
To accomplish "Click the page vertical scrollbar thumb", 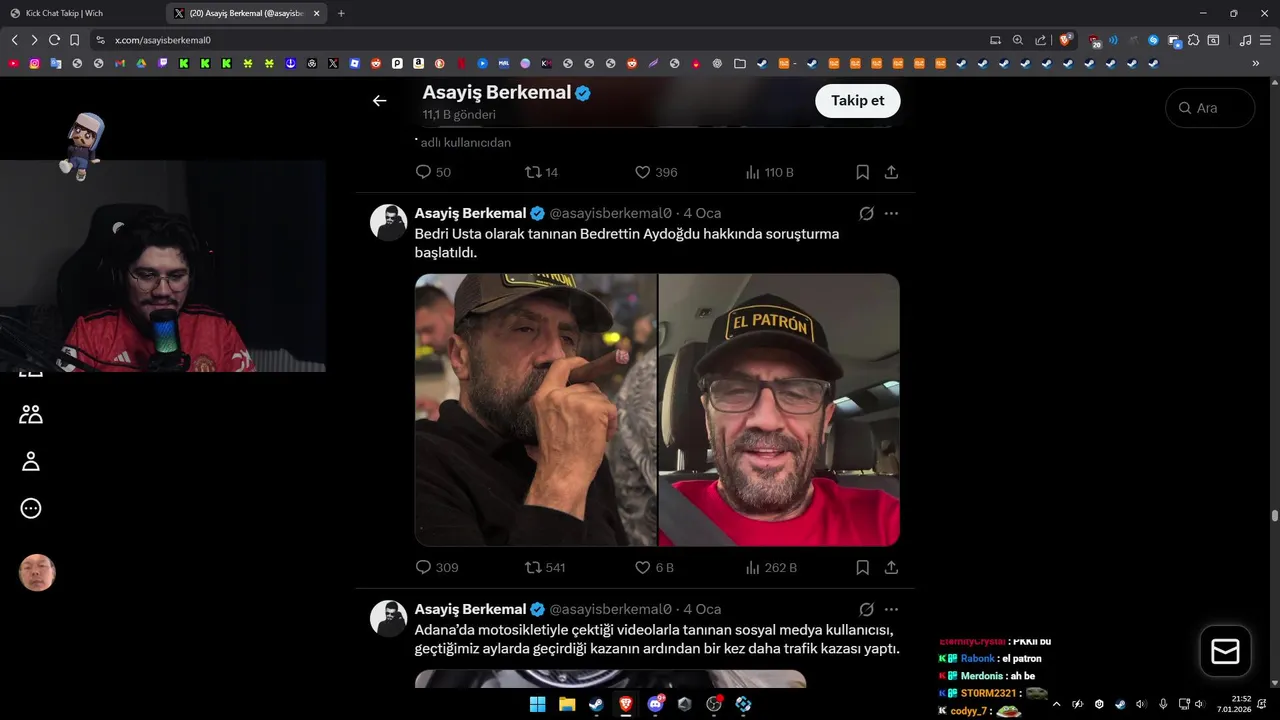I will click(x=1274, y=516).
